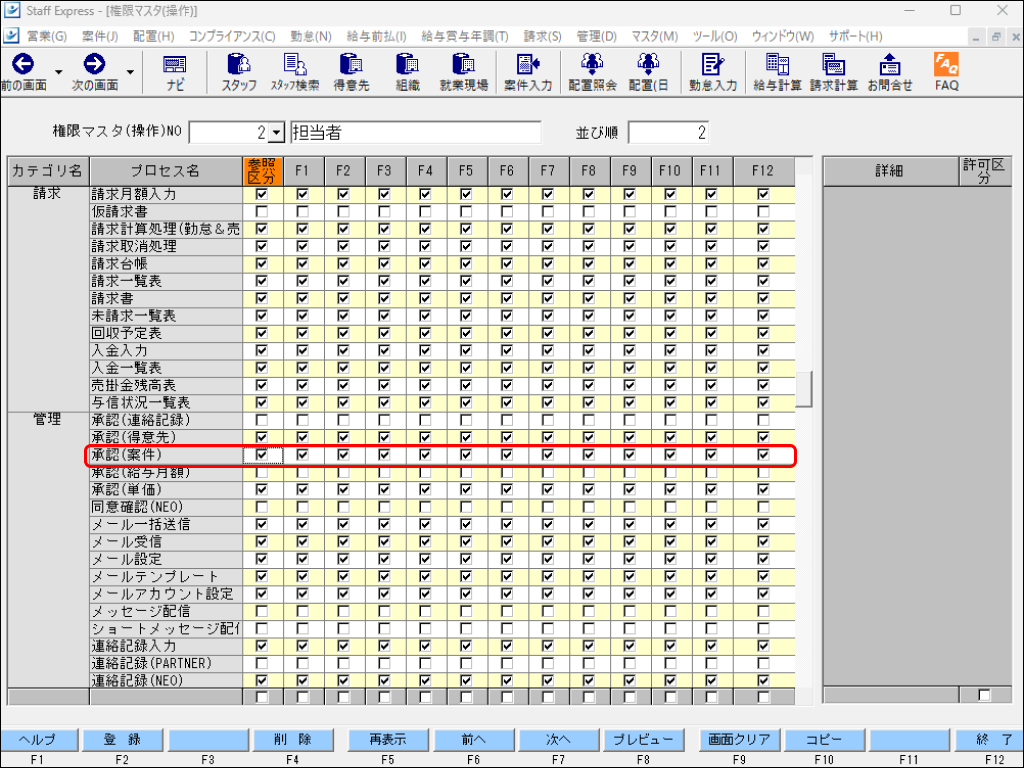
Task: Toggle F12 checkbox for 請求月額入力 row
Action: pyautogui.click(x=763, y=194)
